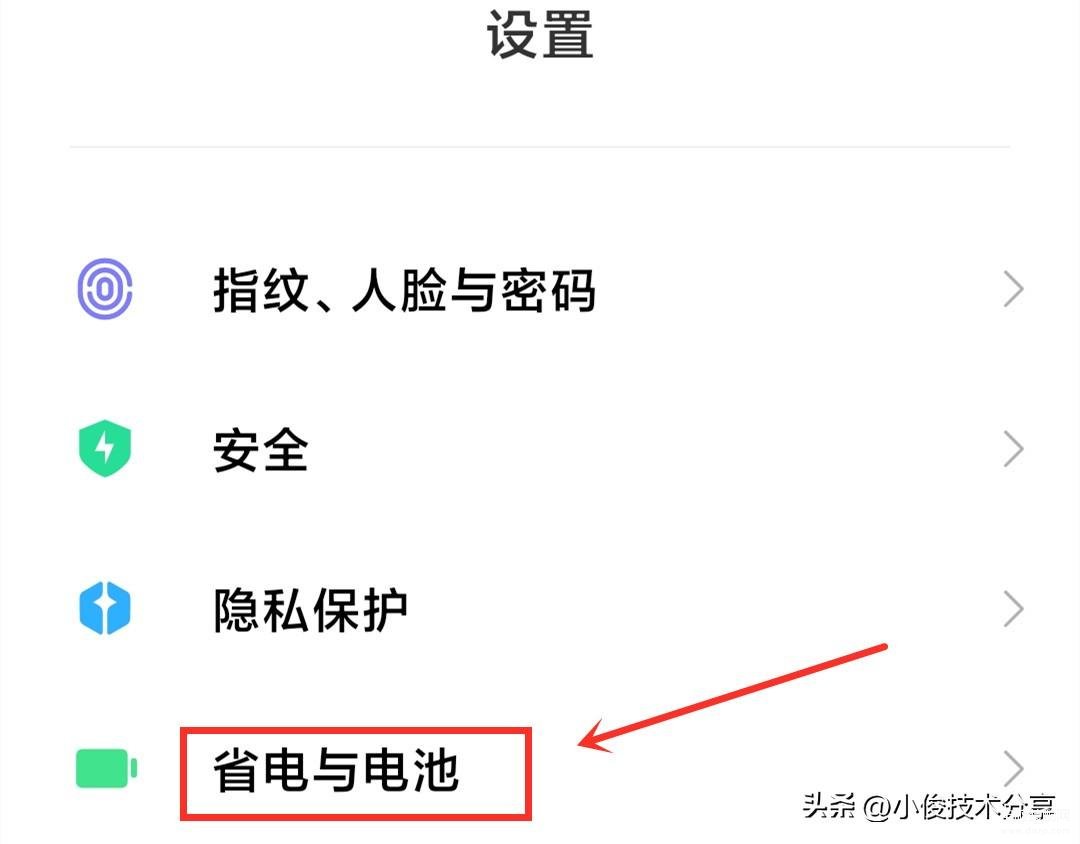Click the 设置 page title
Image resolution: width=1080 pixels, height=844 pixels.
click(x=540, y=34)
